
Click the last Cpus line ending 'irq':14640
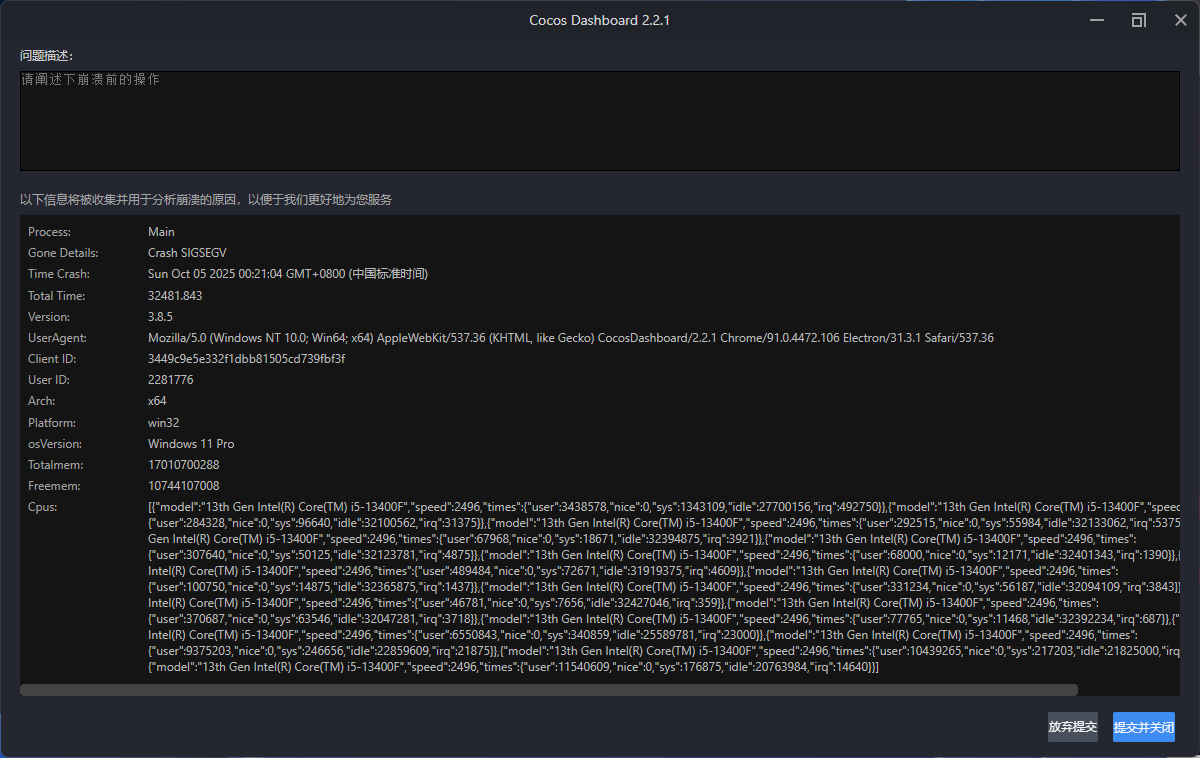tap(513, 667)
